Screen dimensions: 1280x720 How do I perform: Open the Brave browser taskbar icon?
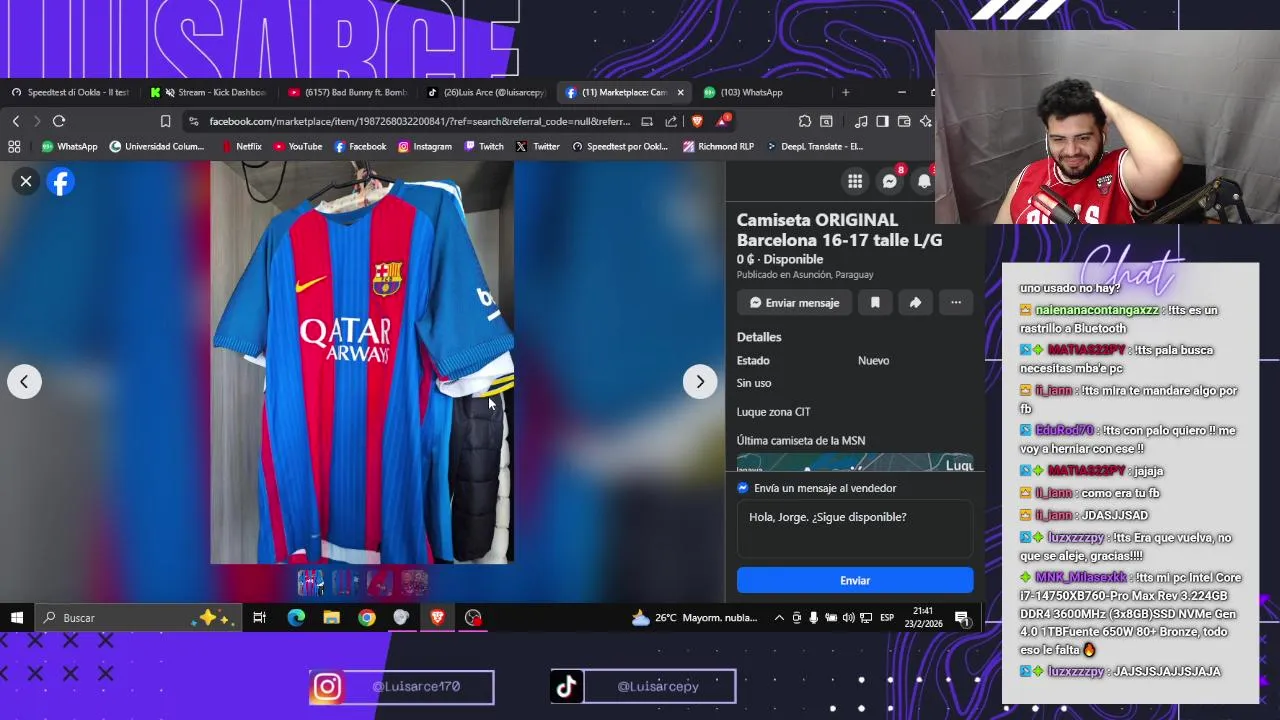tap(437, 618)
